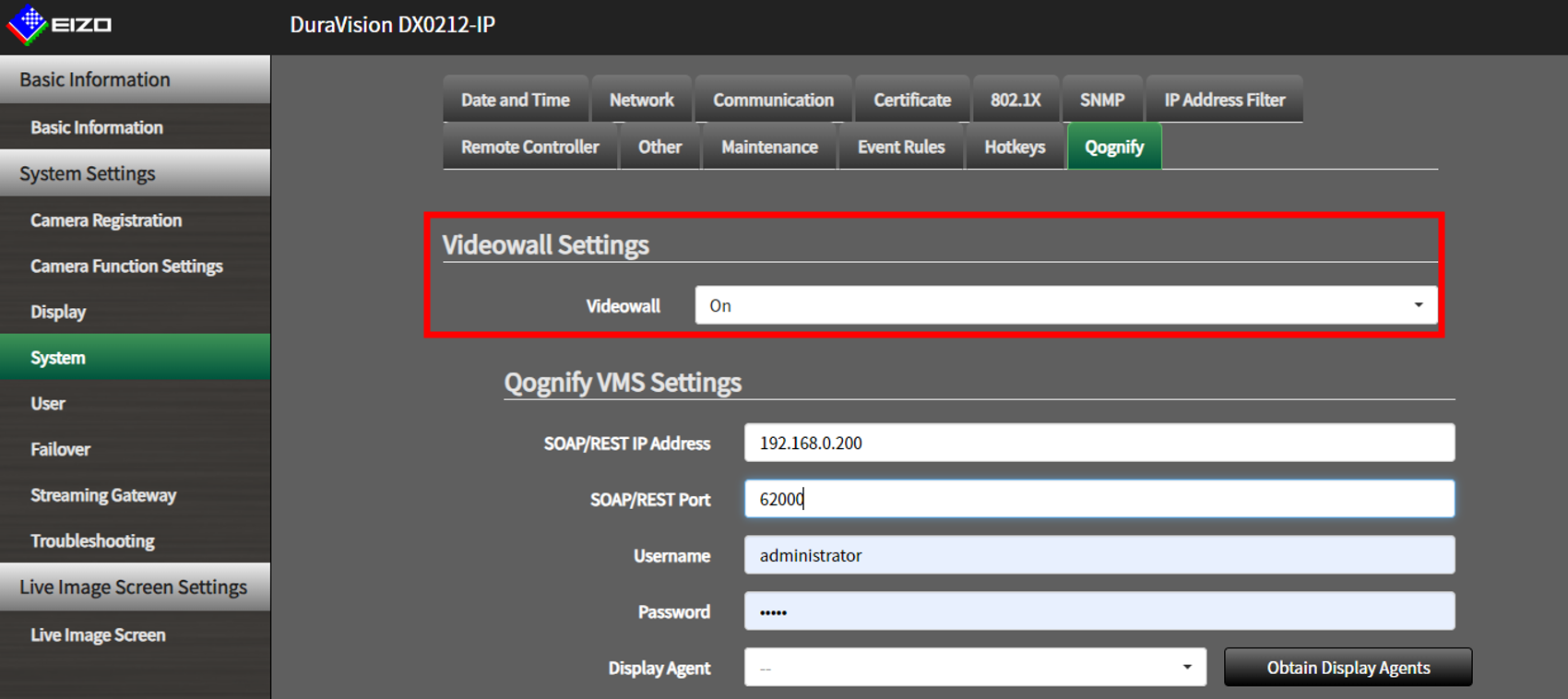This screenshot has width=1568, height=699.
Task: Select the Certificate tab
Action: pyautogui.click(x=912, y=100)
